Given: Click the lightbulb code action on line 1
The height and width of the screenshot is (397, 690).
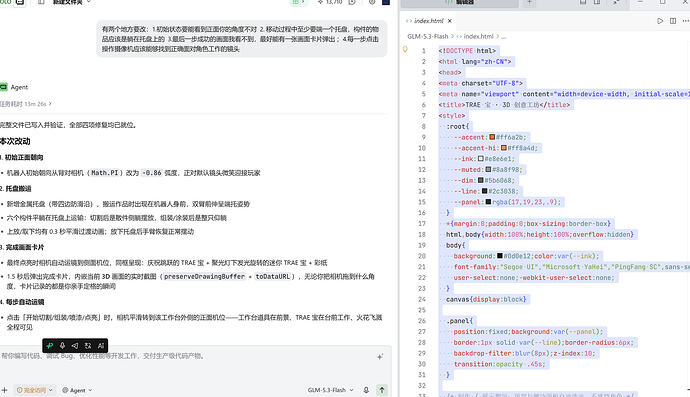Looking at the screenshot, I should 405,50.
